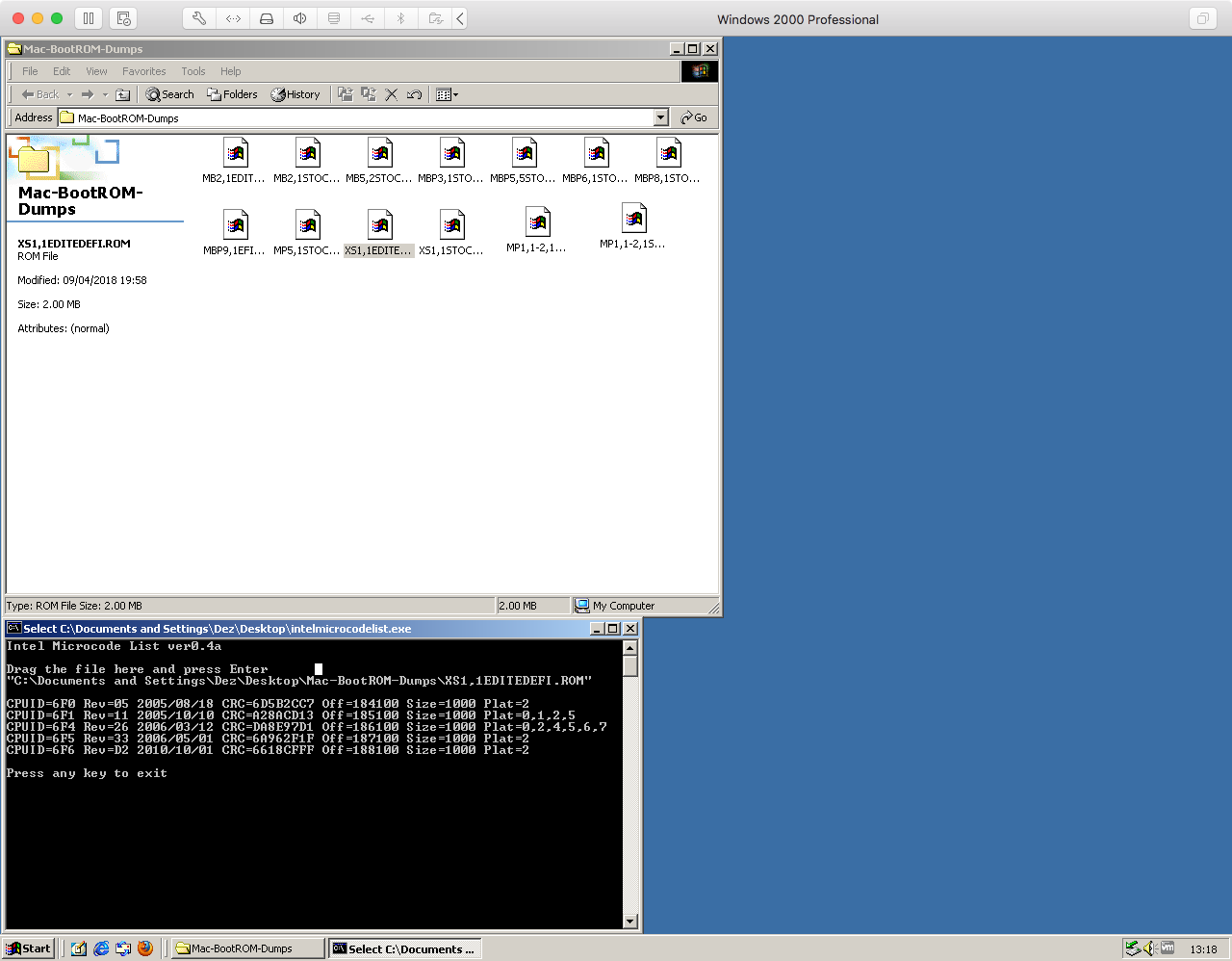
Task: Launch Internet Explorer from quick launch
Action: point(101,948)
